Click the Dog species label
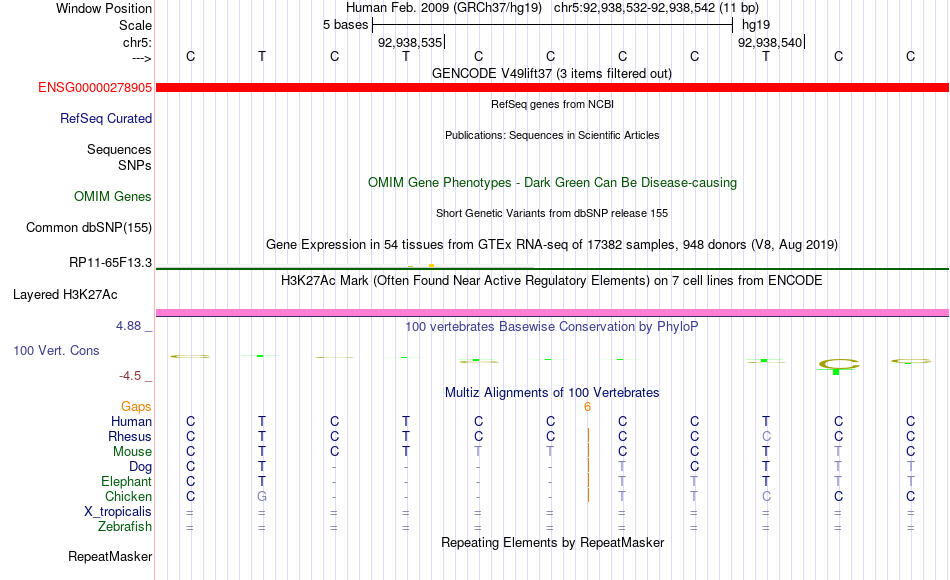Screen dimensions: 950x580 (140, 467)
